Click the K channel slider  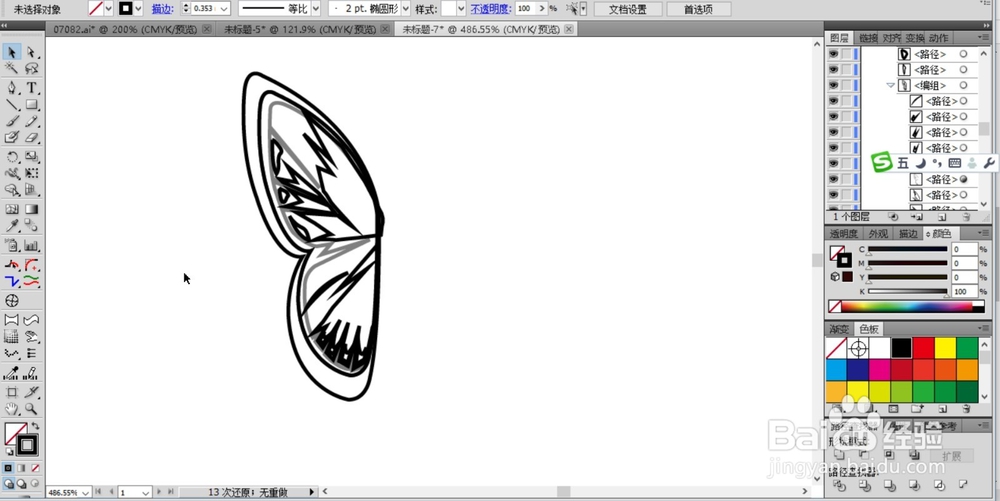907,291
